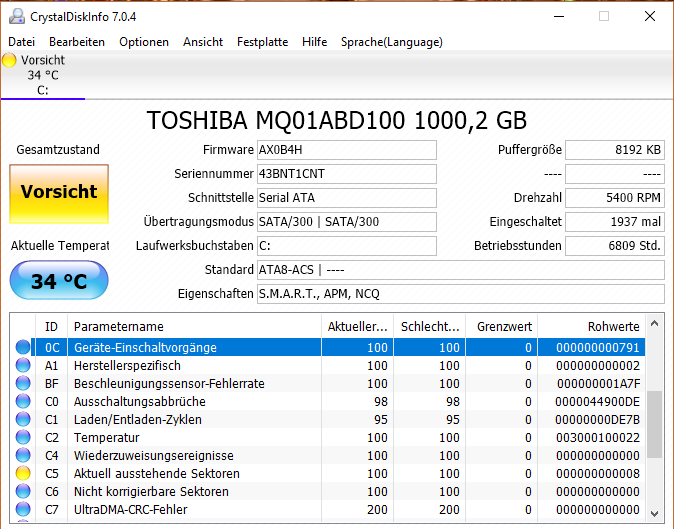Click raw value 0000044900DE

(597, 401)
